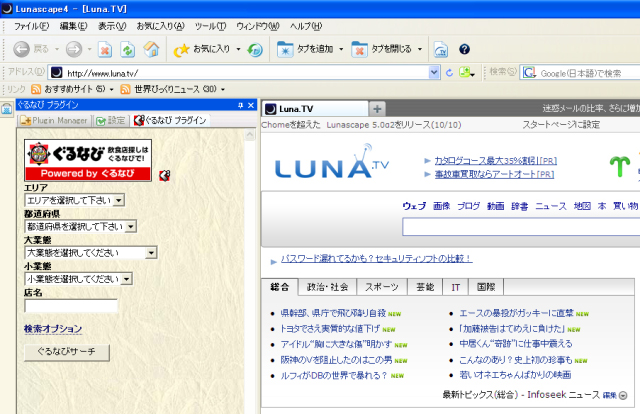This screenshot has width=640, height=414.
Task: Open the ヘルプ menu
Action: (306, 26)
